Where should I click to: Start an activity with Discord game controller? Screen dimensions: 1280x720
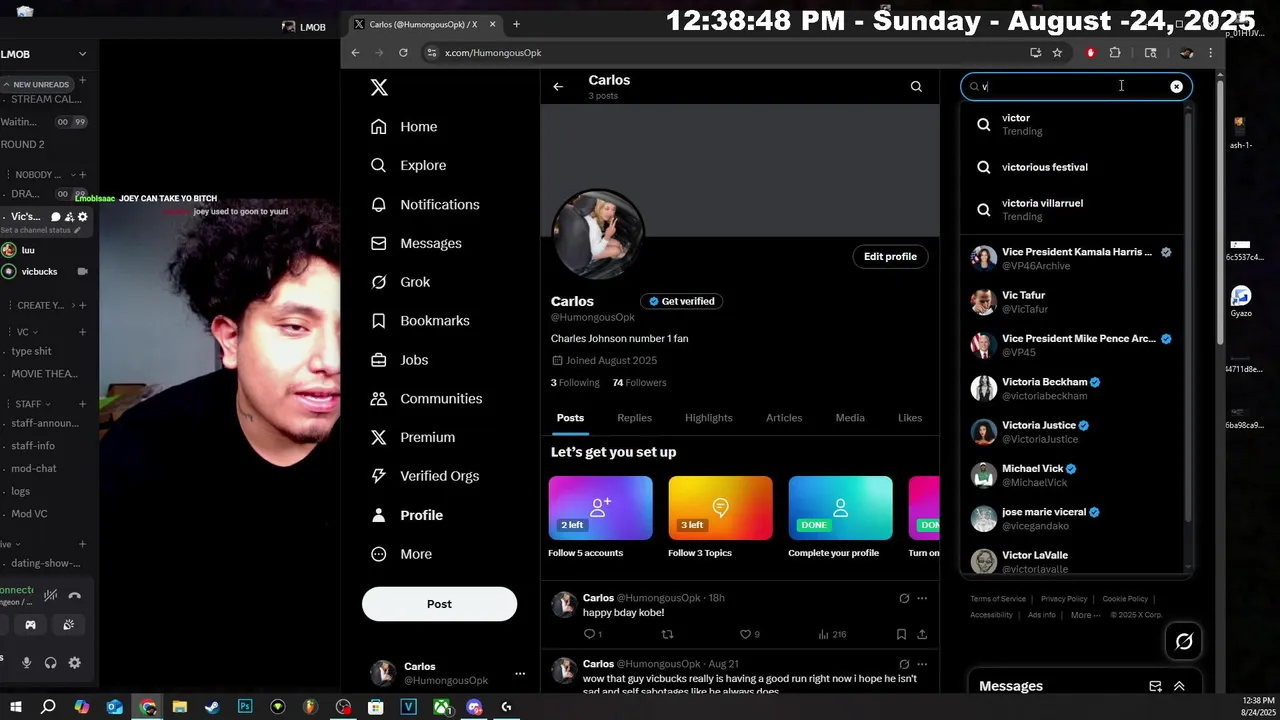30,625
